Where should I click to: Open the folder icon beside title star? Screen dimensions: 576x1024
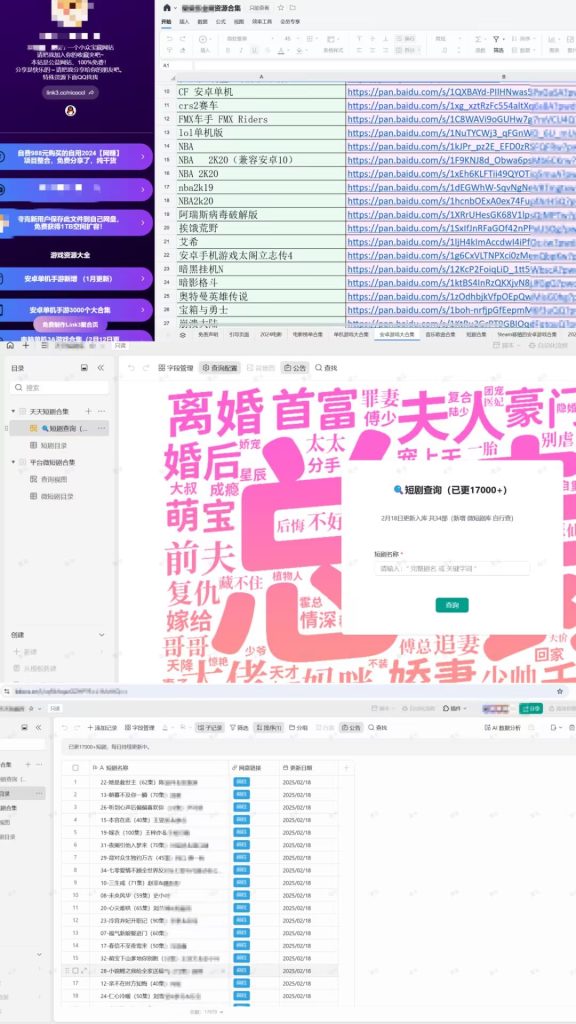(293, 8)
